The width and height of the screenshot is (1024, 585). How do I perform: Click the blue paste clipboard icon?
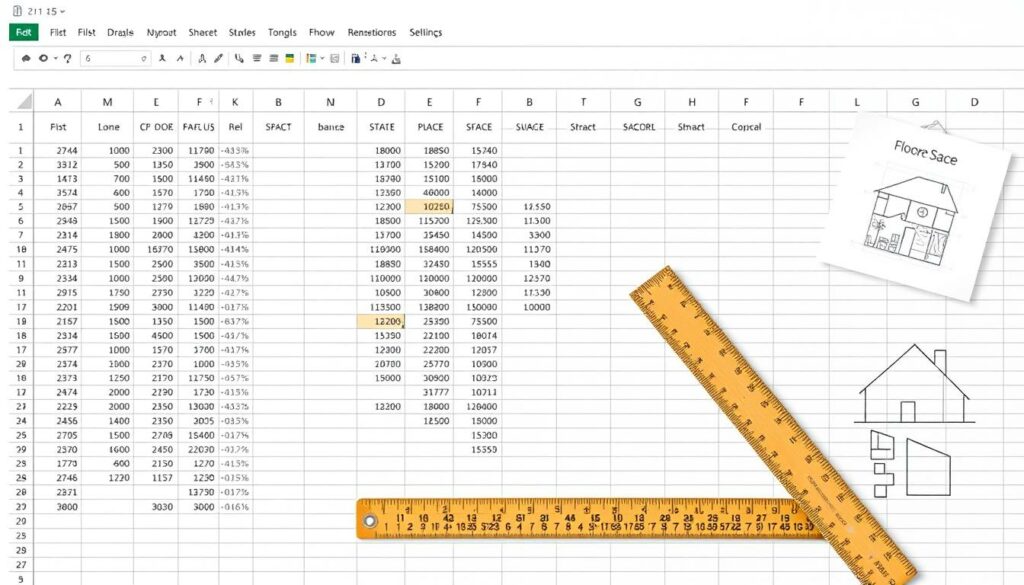[355, 58]
